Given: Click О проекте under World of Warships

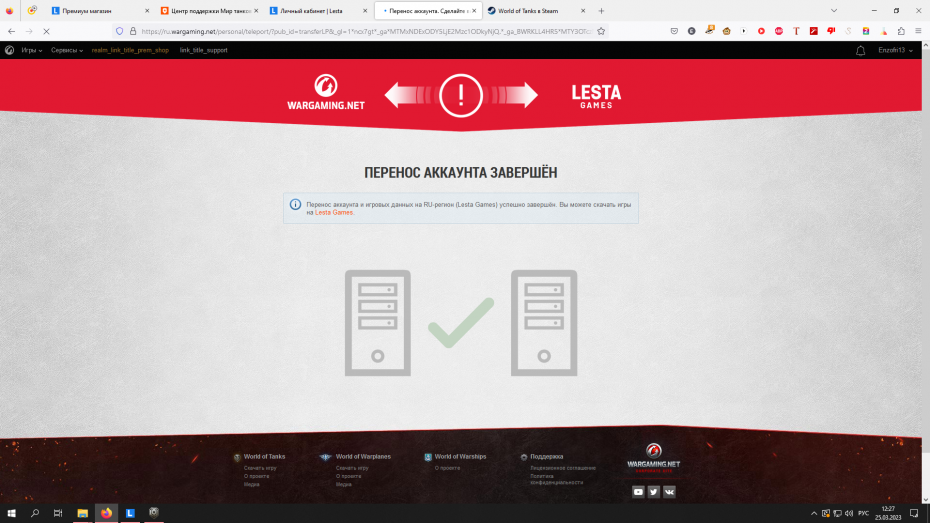Looking at the screenshot, I should [447, 468].
